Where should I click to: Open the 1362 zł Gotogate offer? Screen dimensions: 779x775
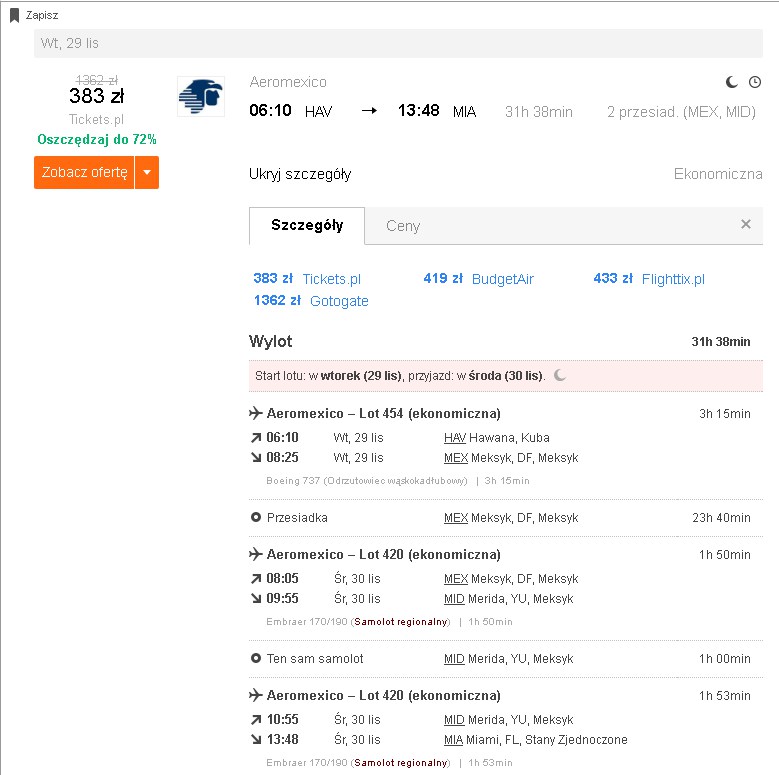pos(311,301)
